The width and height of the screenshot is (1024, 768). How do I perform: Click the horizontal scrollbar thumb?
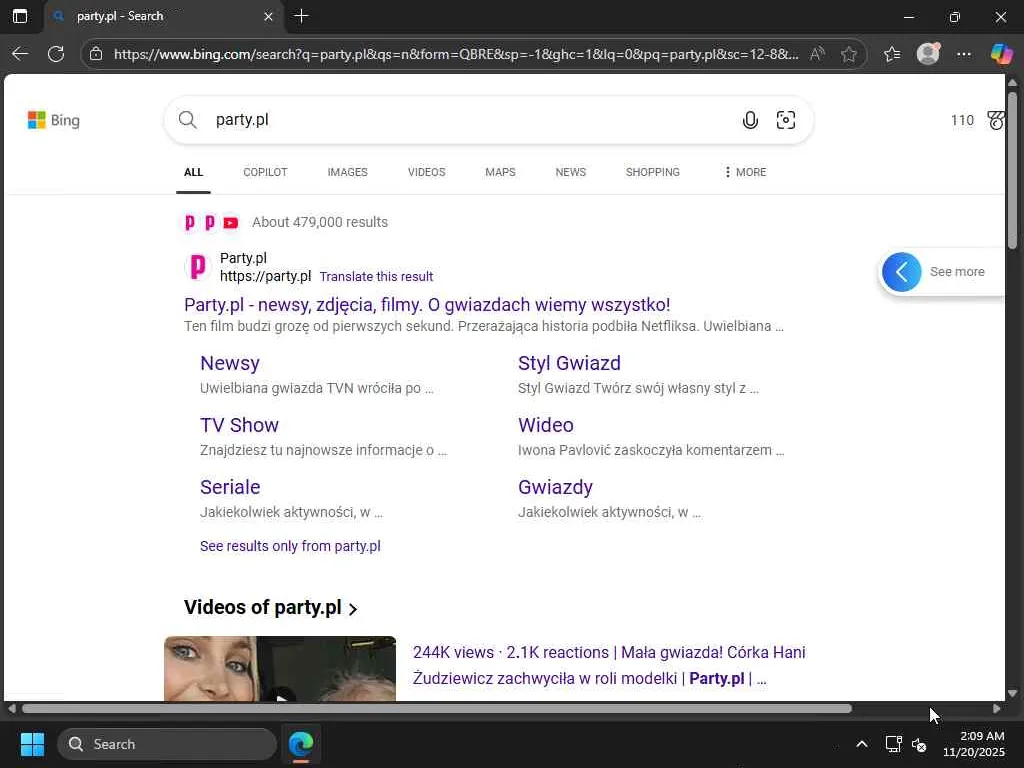[436, 709]
